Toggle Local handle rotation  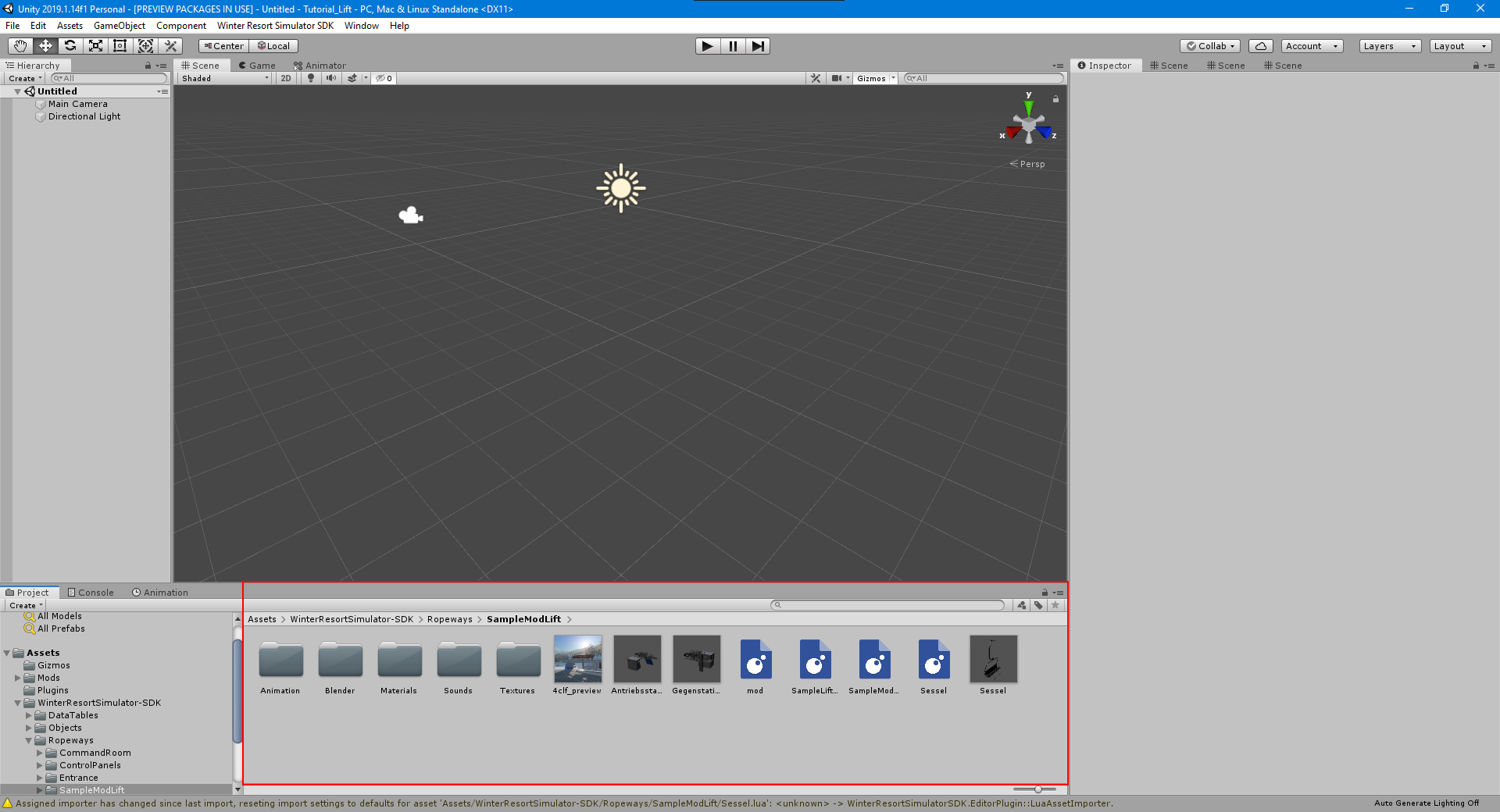(273, 46)
